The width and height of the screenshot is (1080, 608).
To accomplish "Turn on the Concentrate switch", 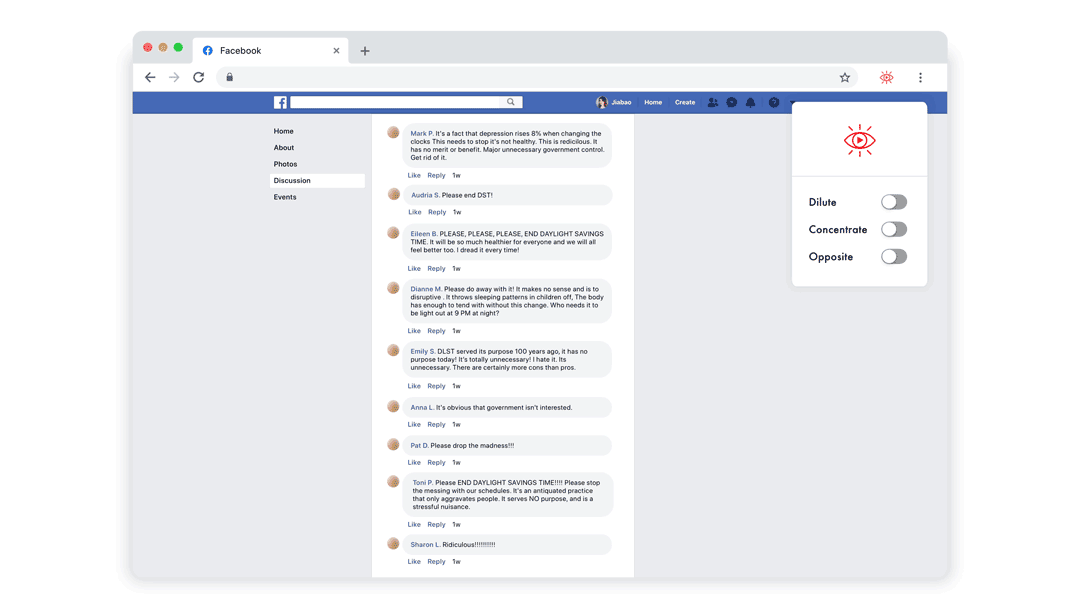I will 893,229.
